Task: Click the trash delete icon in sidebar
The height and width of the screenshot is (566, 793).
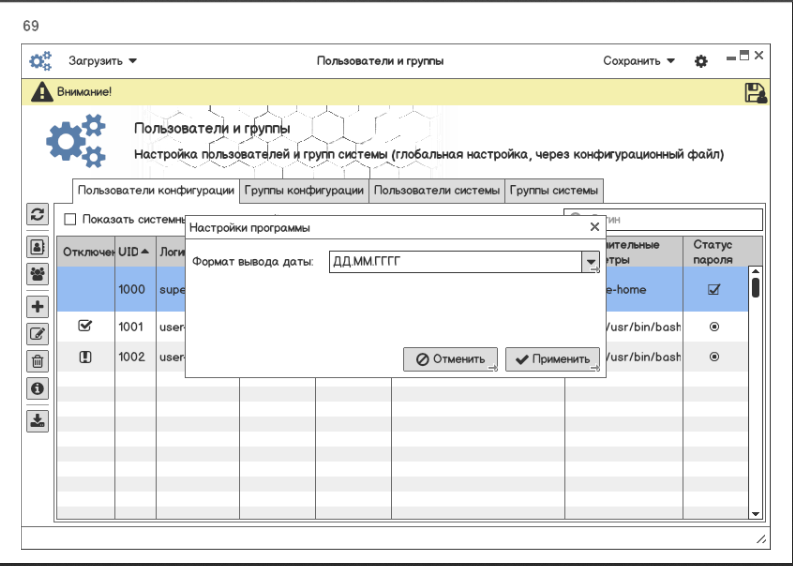Action: 36,362
